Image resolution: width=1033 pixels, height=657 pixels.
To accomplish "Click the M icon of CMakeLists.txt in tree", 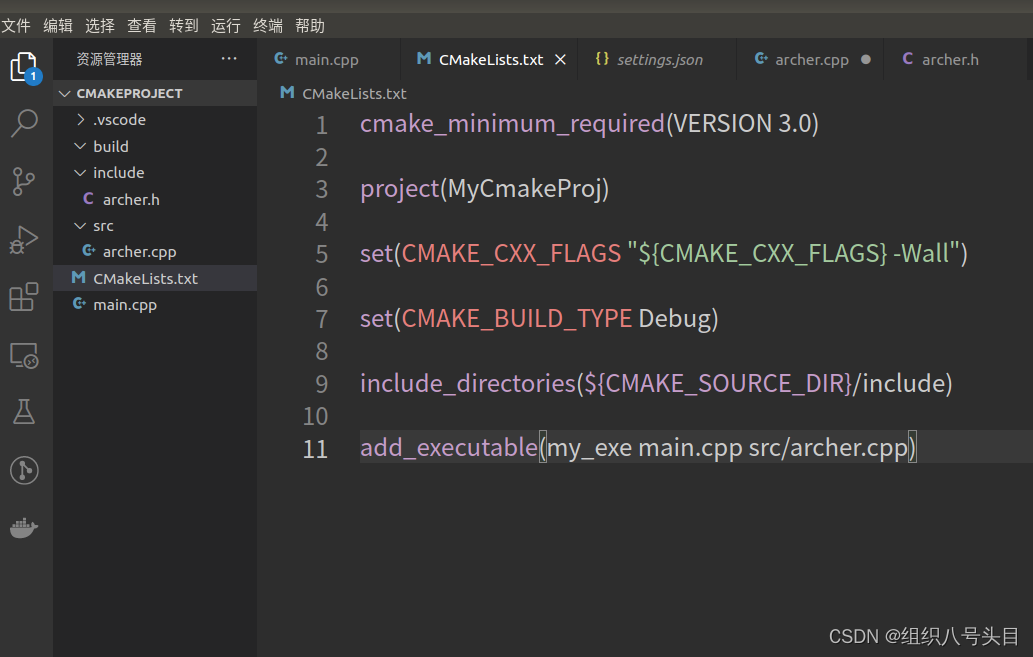I will coord(78,277).
